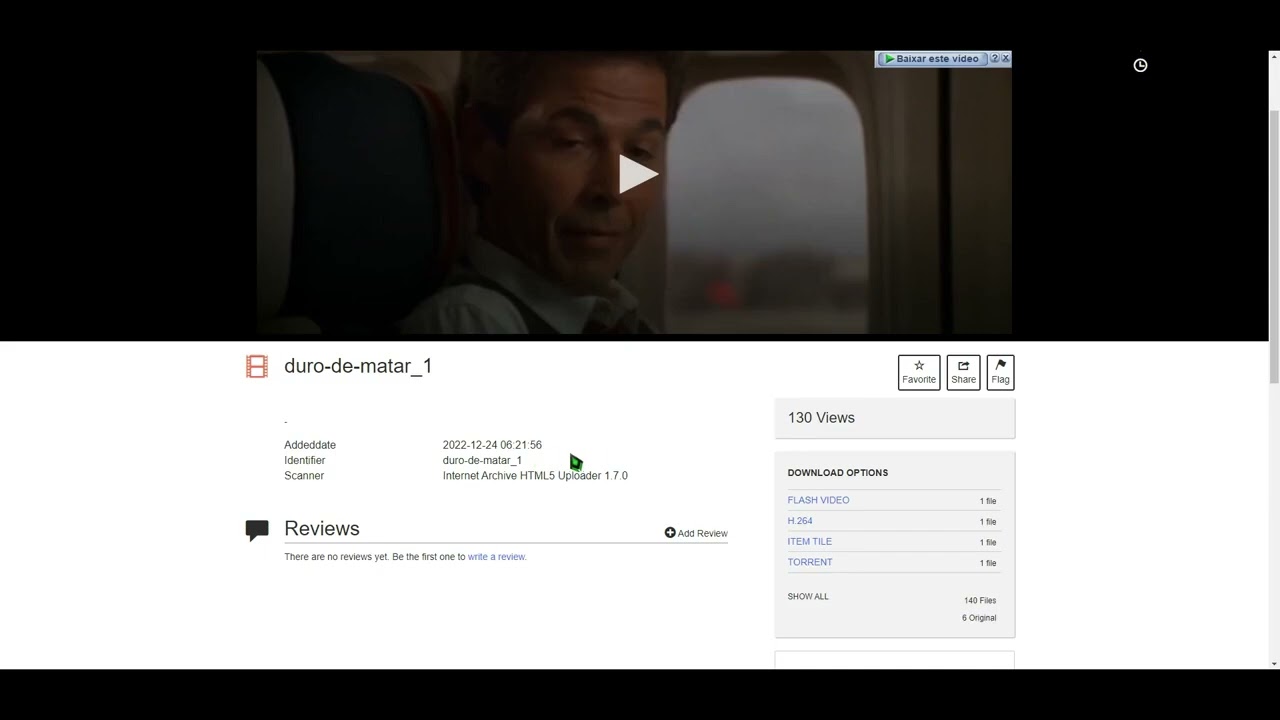Screen dimensions: 1280x720
Task: Open the 6 Original files link
Action: [x=979, y=618]
